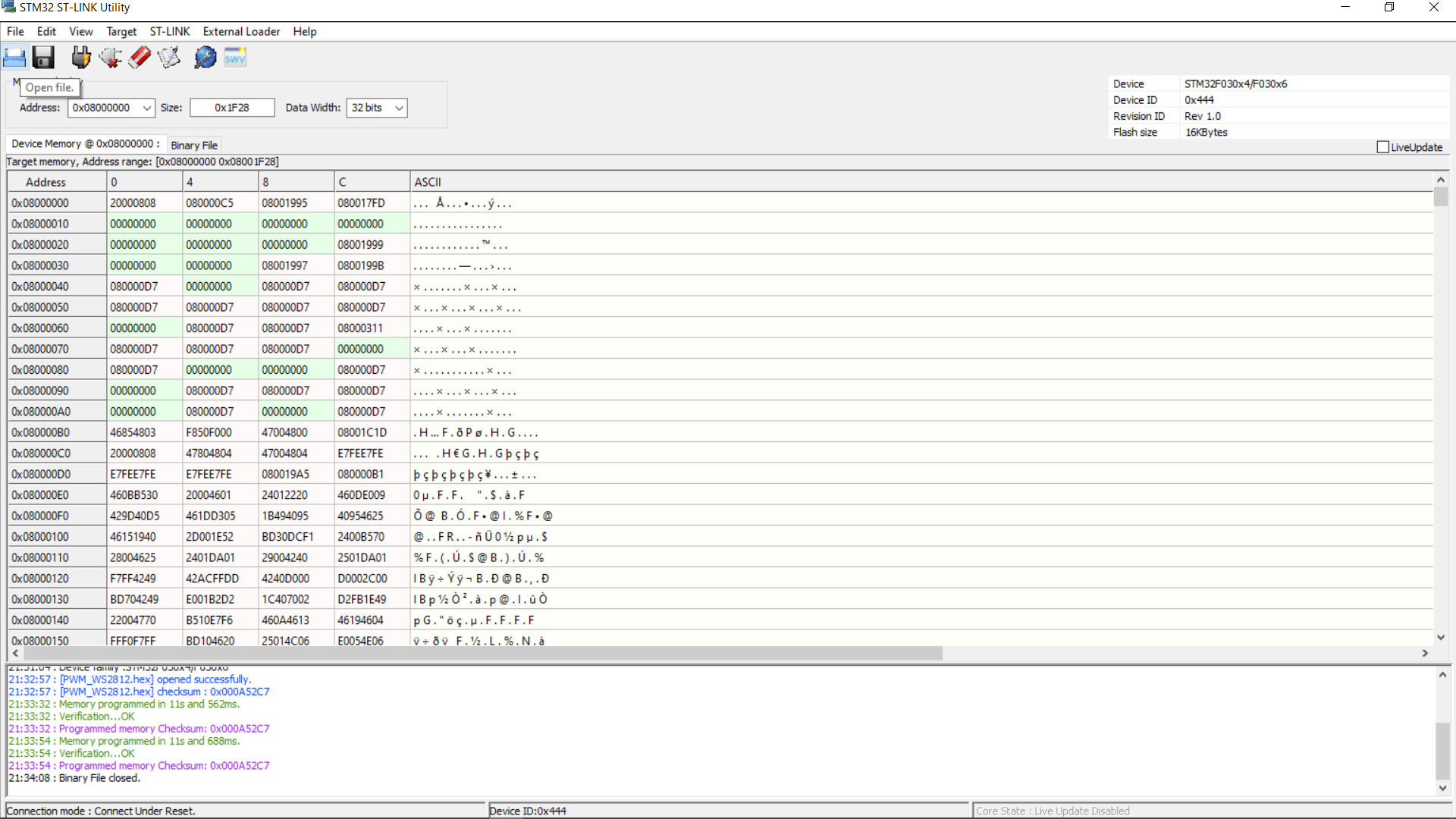1456x819 pixels.
Task: Open the External Loader menu
Action: pos(241,31)
